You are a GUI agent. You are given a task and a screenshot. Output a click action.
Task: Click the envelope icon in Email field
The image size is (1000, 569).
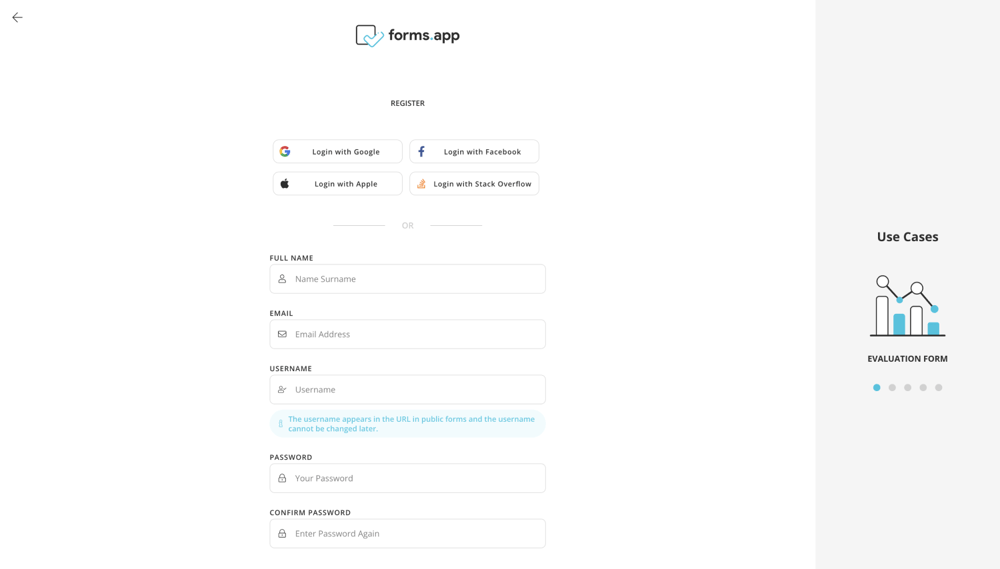pos(282,334)
